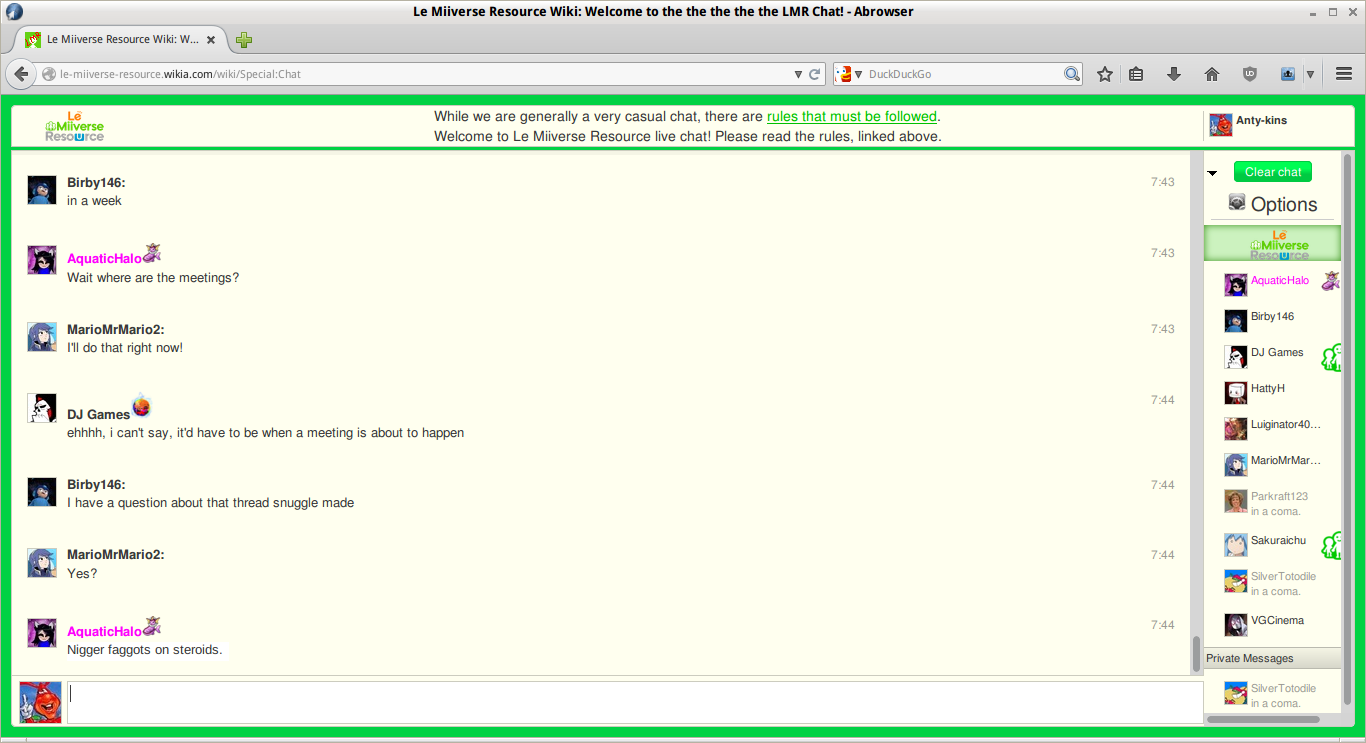This screenshot has width=1366, height=743.
Task: Click the message 'I'll do that right now!'
Action: tap(125, 348)
